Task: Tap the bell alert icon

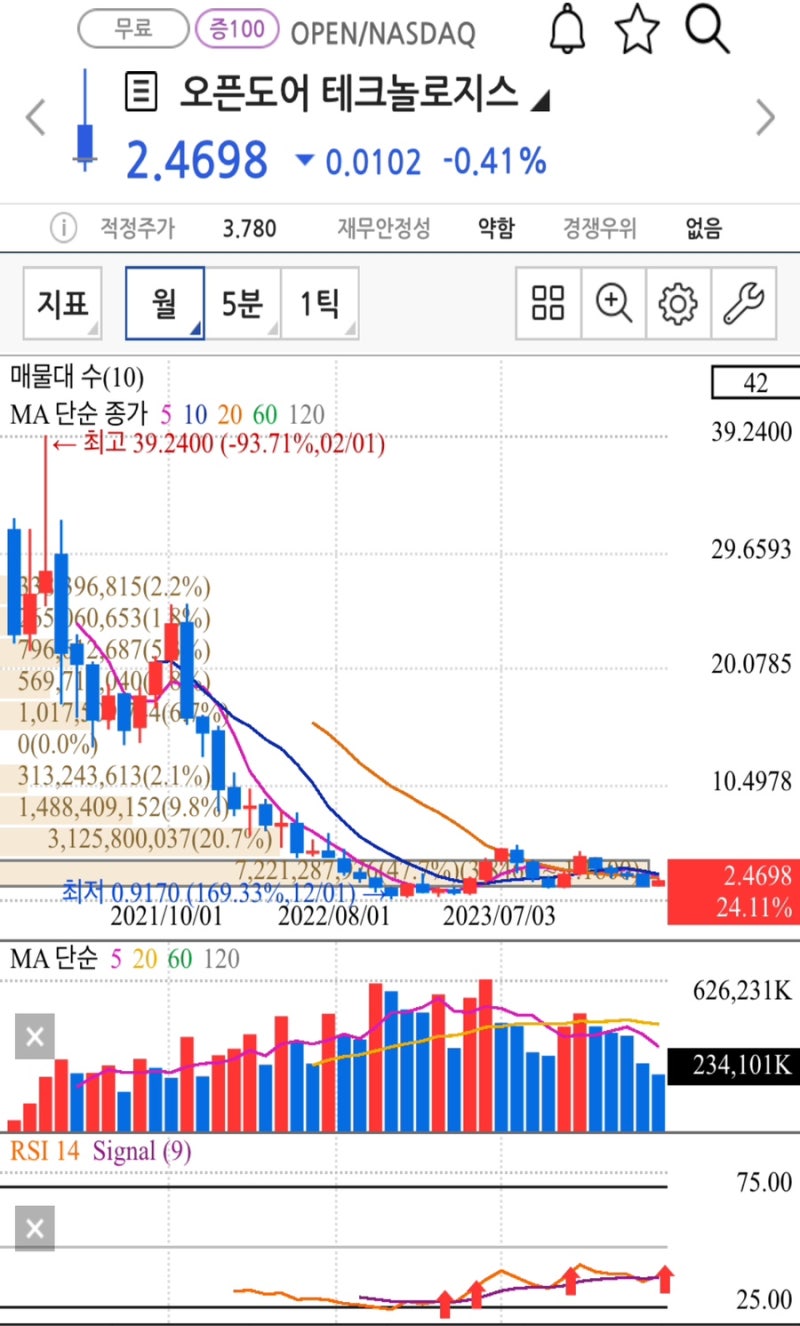Action: (x=568, y=29)
